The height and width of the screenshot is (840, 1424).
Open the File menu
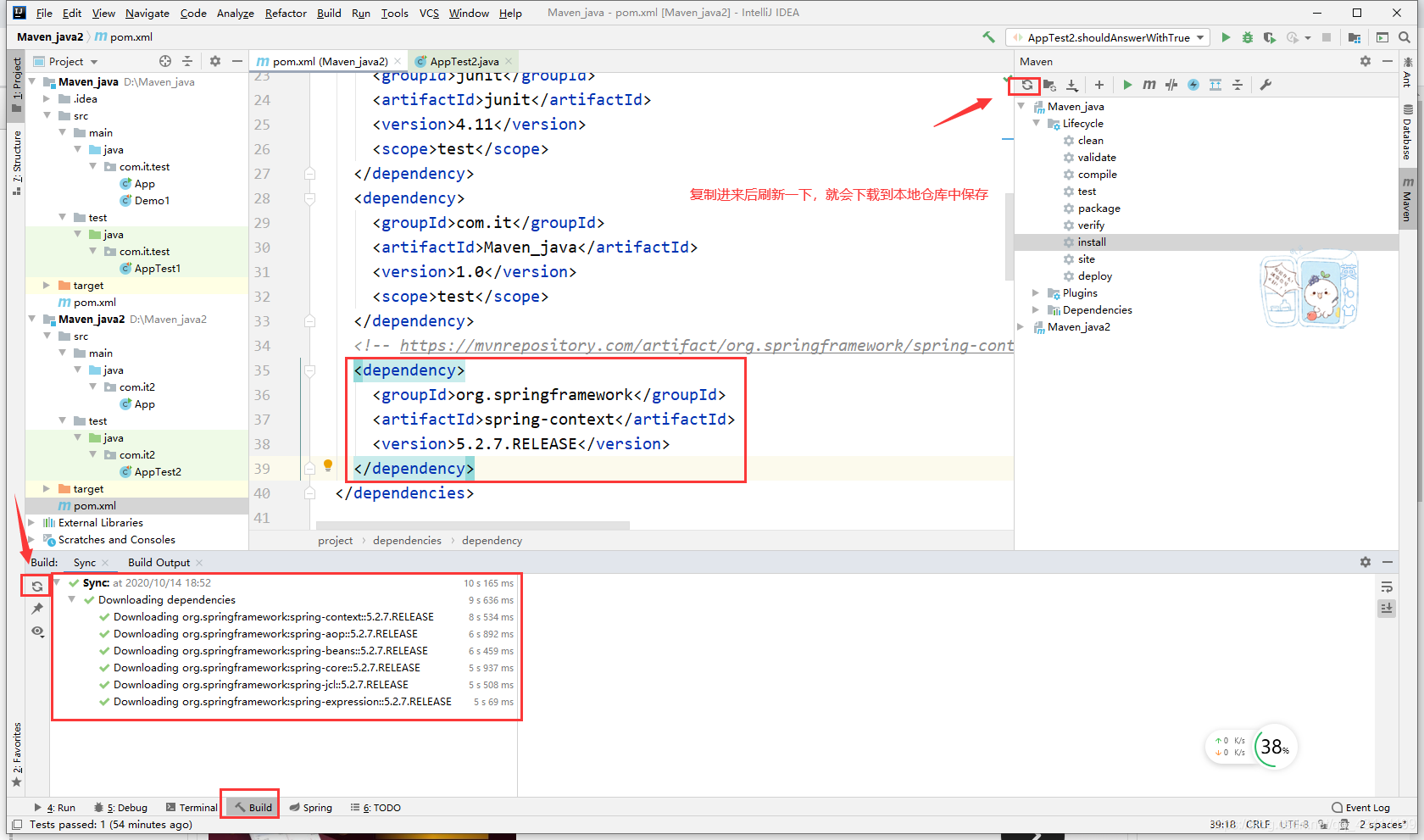click(44, 13)
